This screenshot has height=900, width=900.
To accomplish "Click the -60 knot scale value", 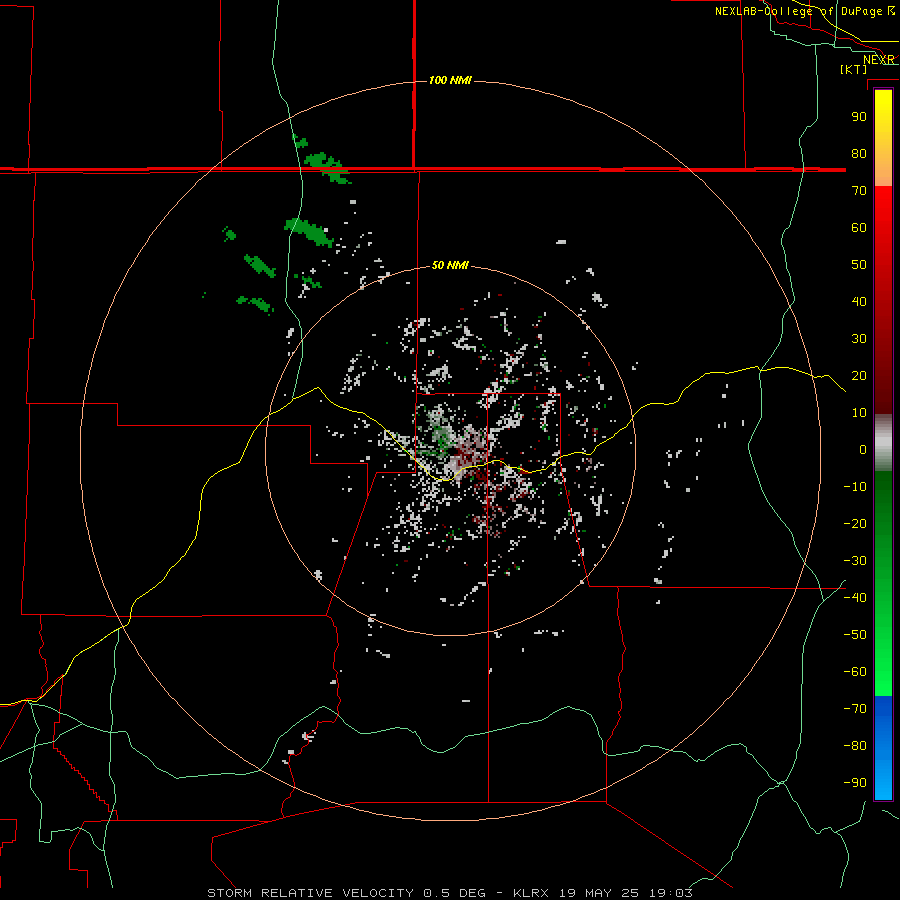I will (x=855, y=672).
